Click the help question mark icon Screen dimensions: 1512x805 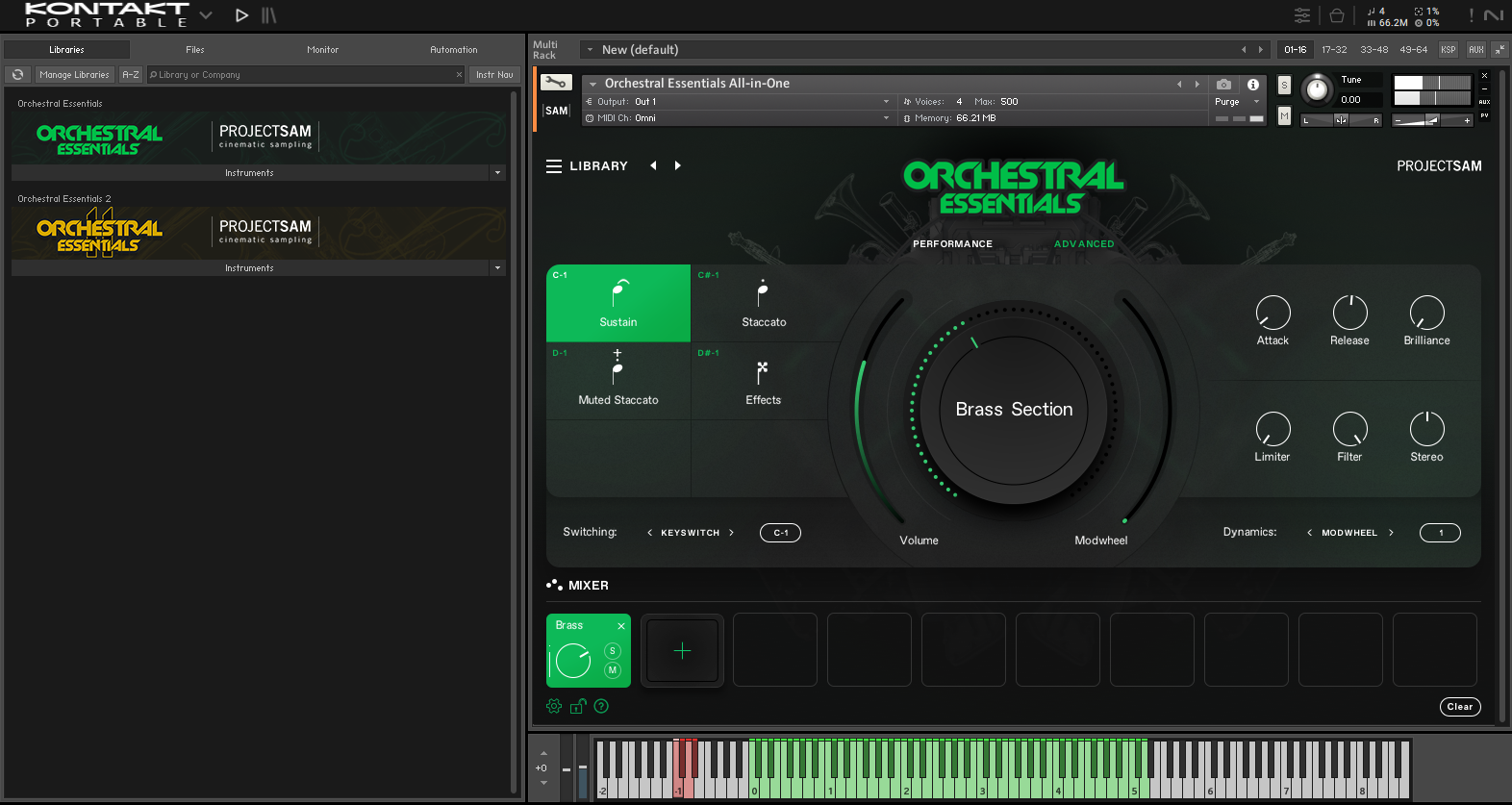click(x=601, y=706)
